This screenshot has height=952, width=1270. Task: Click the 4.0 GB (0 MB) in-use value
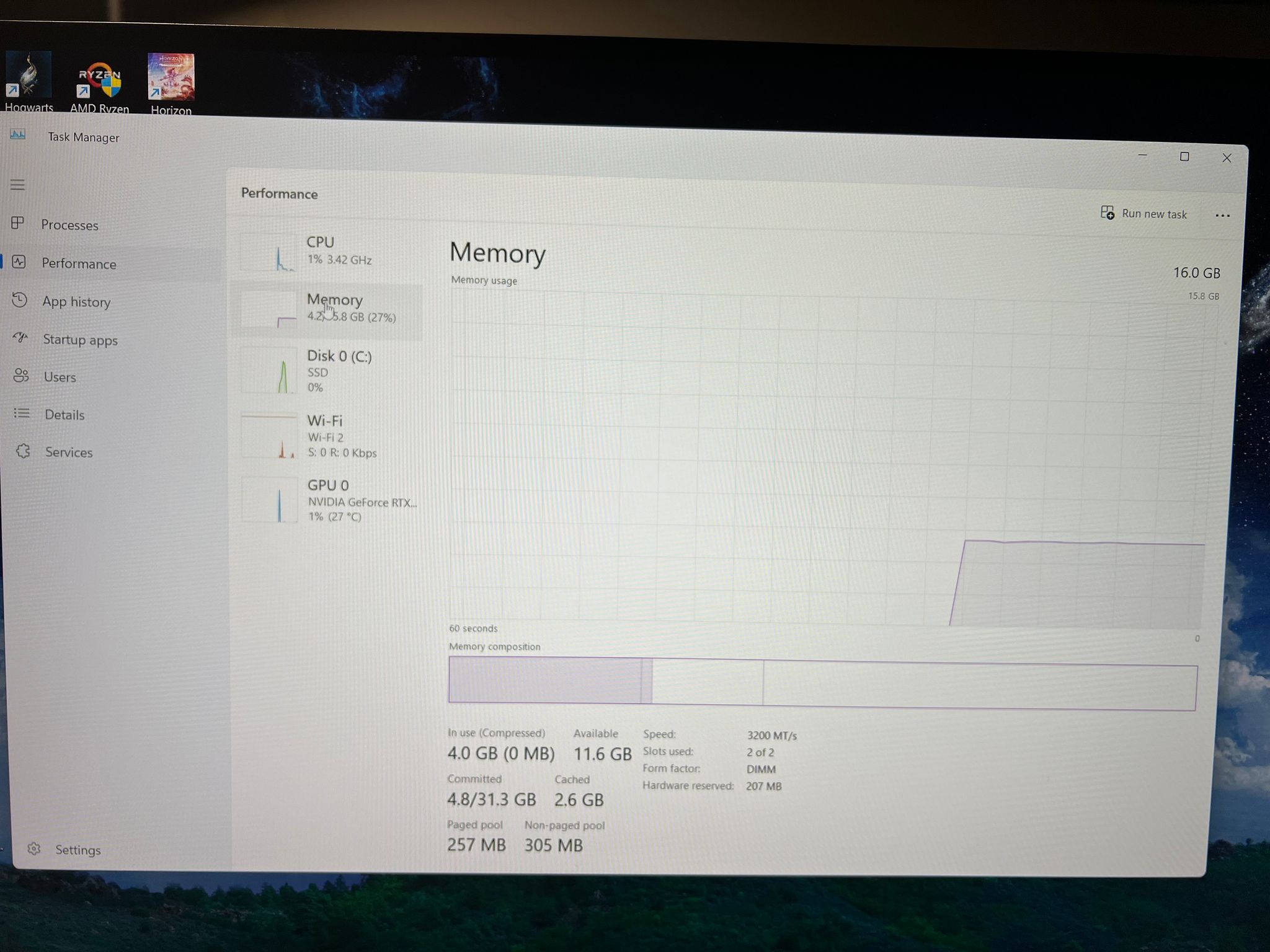pos(501,753)
